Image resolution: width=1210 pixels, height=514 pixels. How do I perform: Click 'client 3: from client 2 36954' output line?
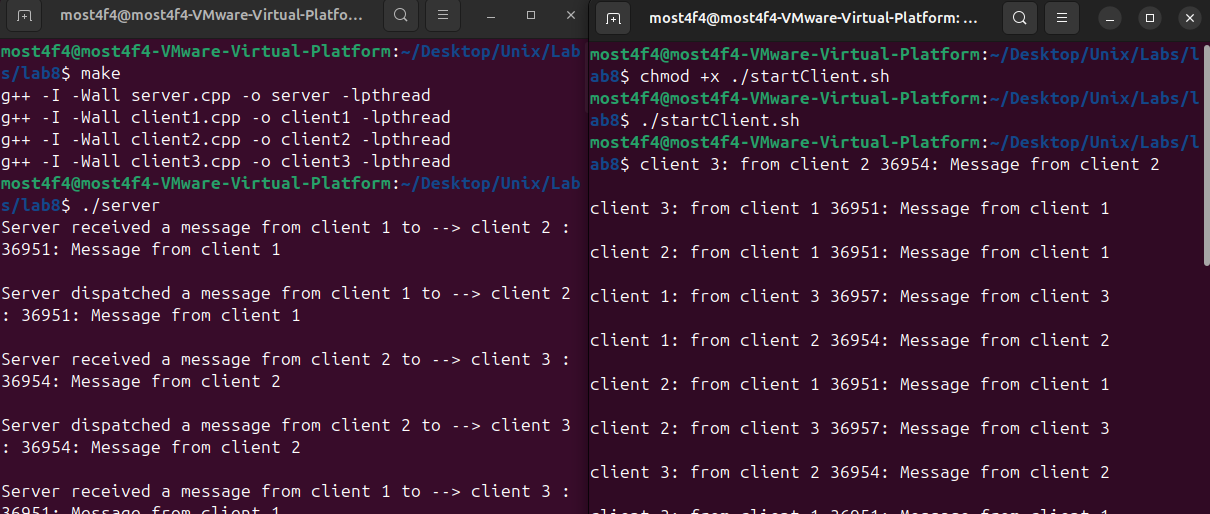click(x=900, y=164)
